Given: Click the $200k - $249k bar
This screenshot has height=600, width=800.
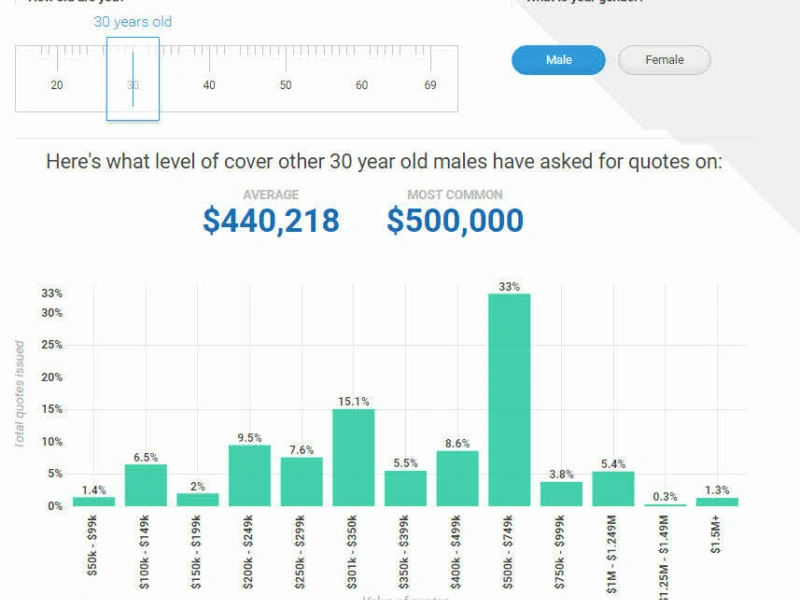Looking at the screenshot, I should pos(249,475).
